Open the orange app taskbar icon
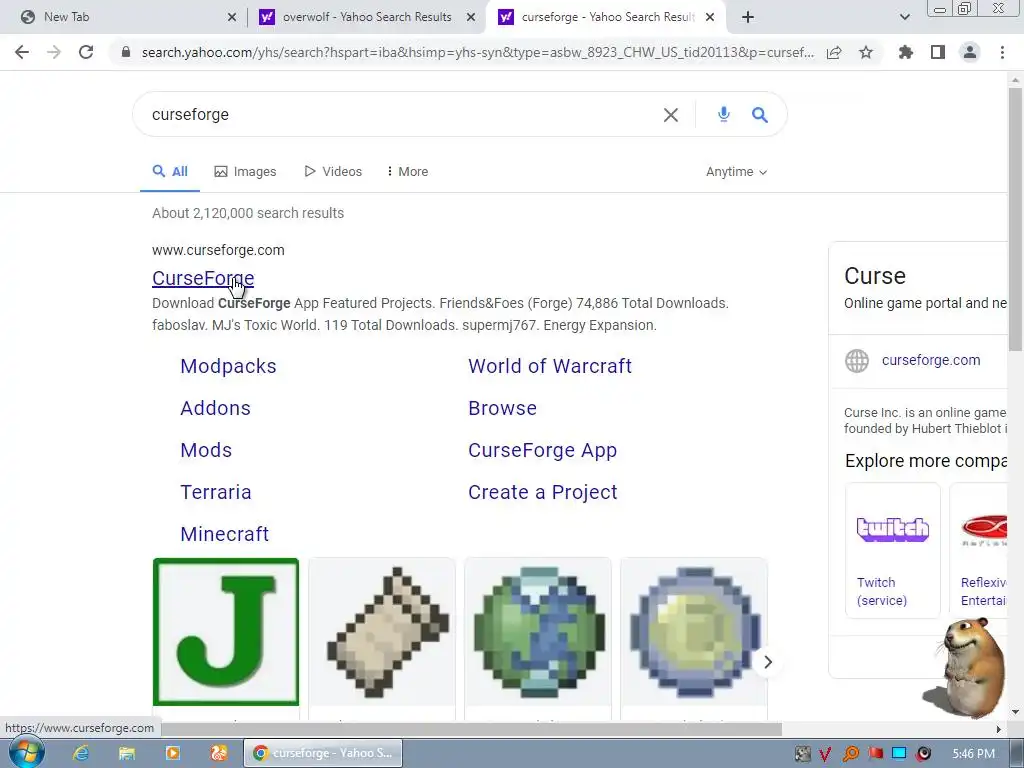 point(219,753)
